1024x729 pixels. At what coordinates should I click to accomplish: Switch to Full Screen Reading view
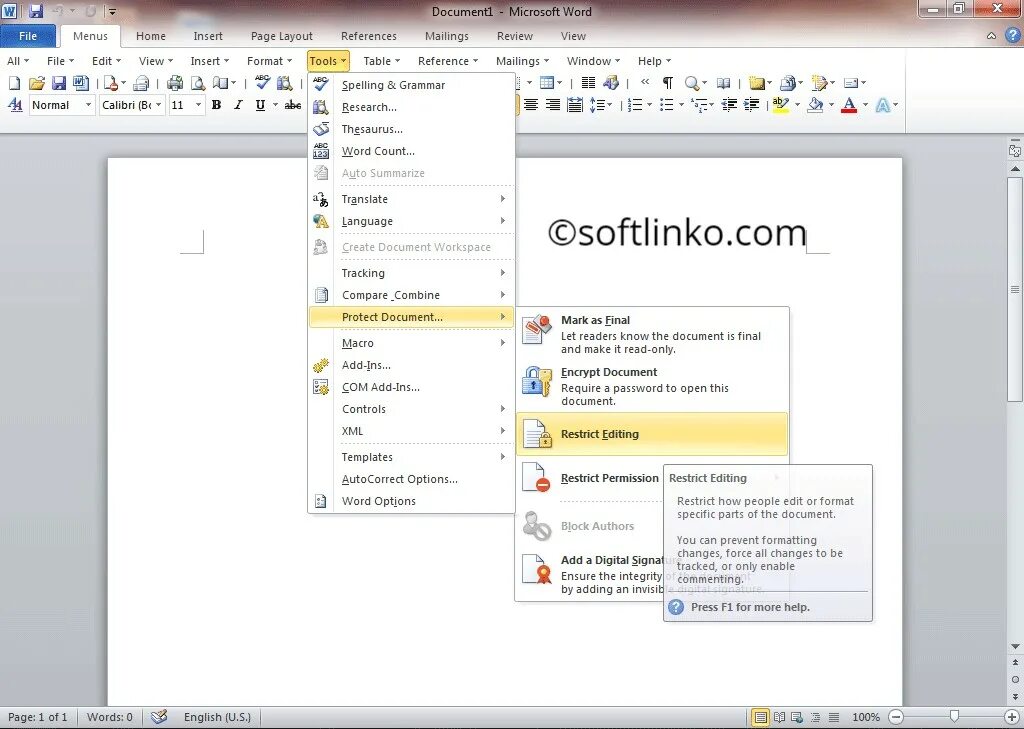coord(779,717)
